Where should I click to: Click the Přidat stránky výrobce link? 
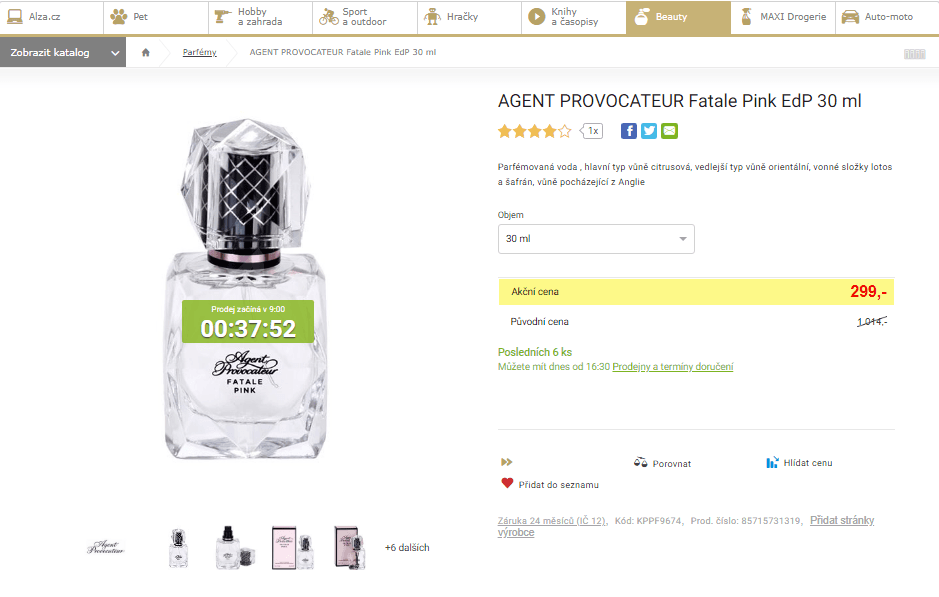(843, 520)
